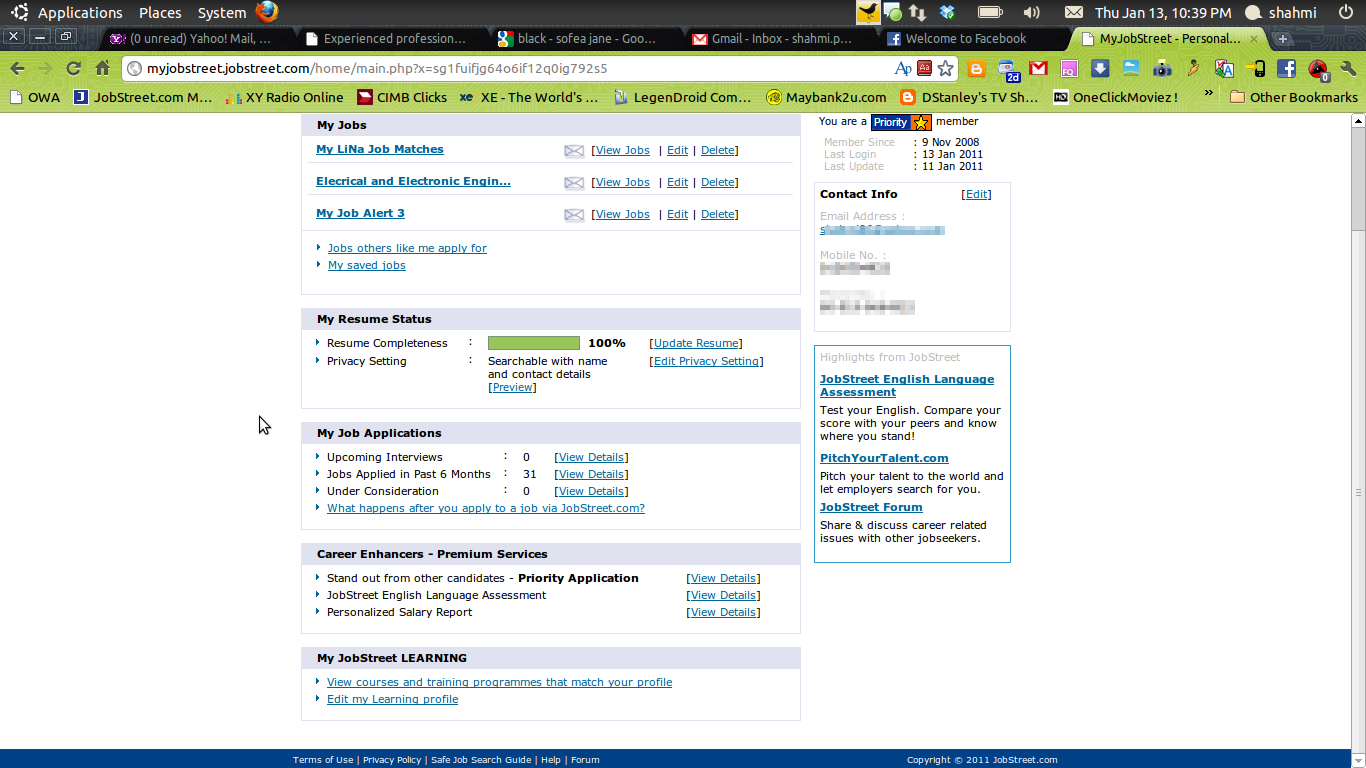Open the shahmi user status menu
1366x768 pixels.
(1282, 13)
